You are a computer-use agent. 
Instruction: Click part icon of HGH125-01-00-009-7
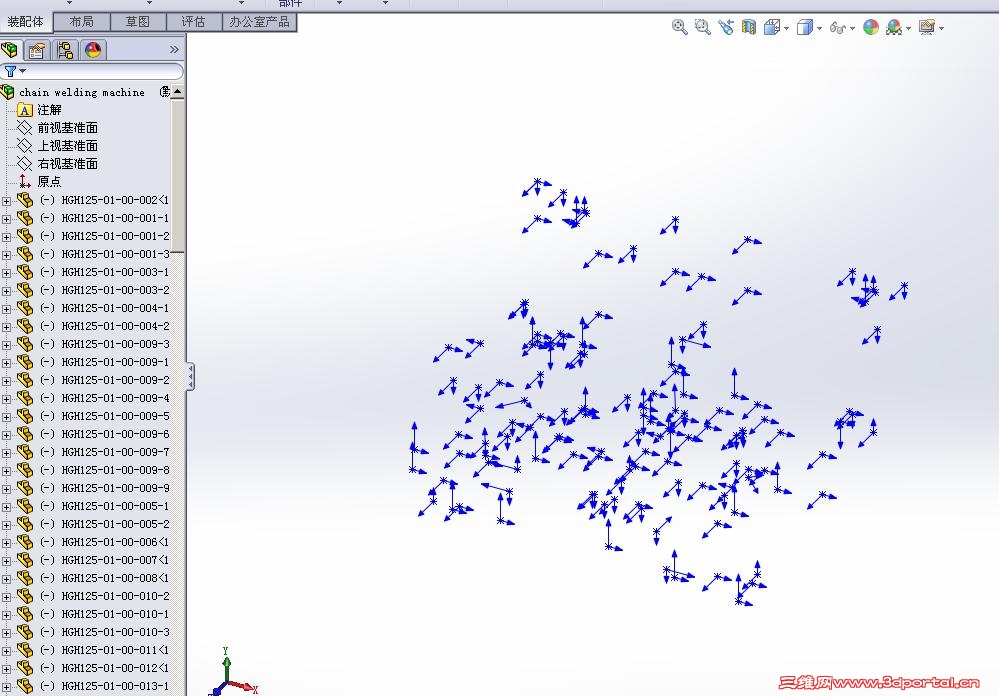[25, 451]
